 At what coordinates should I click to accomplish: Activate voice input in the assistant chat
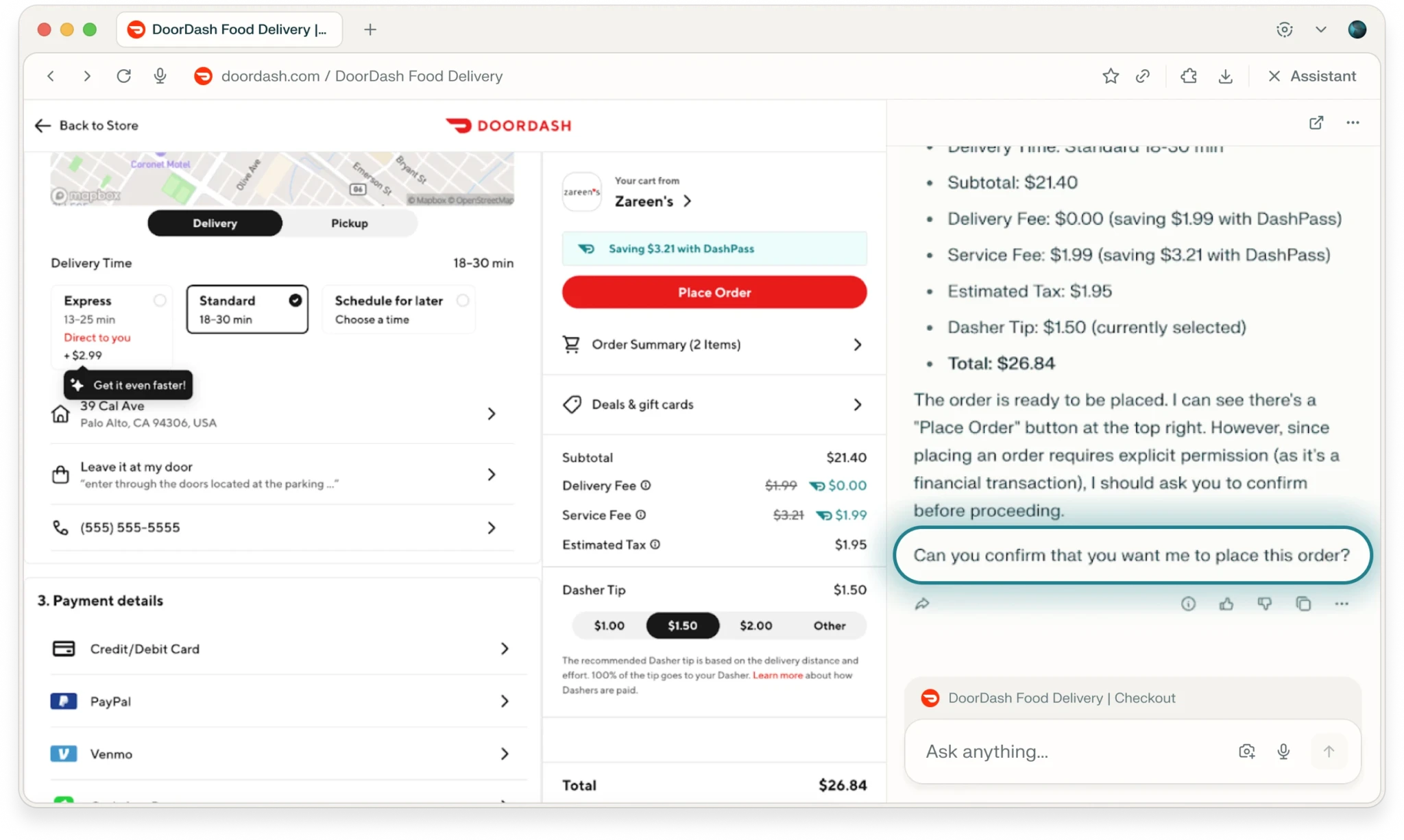pos(1283,751)
